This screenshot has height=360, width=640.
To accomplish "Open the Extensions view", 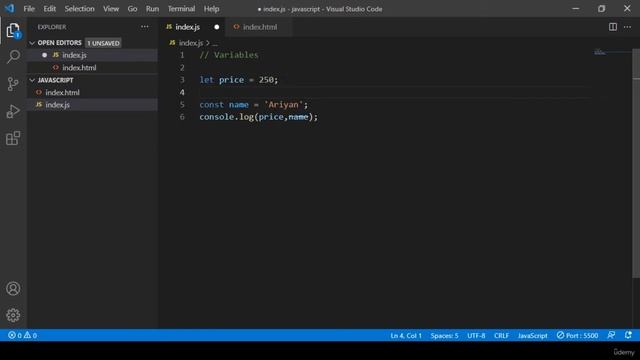I will [x=13, y=138].
